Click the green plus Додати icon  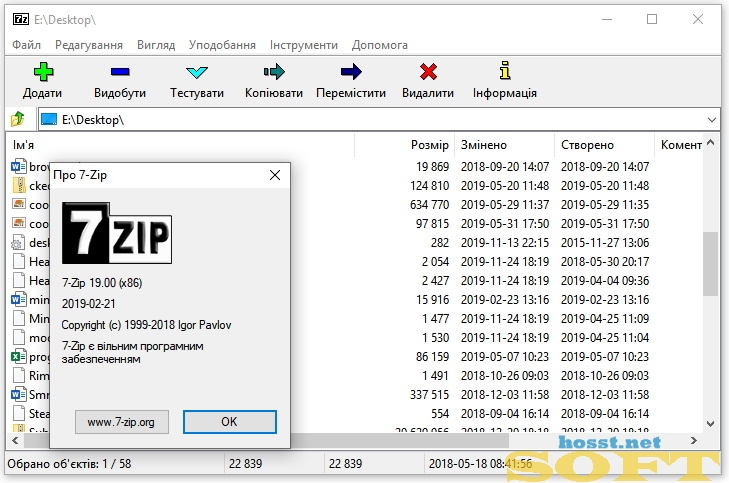[x=43, y=72]
